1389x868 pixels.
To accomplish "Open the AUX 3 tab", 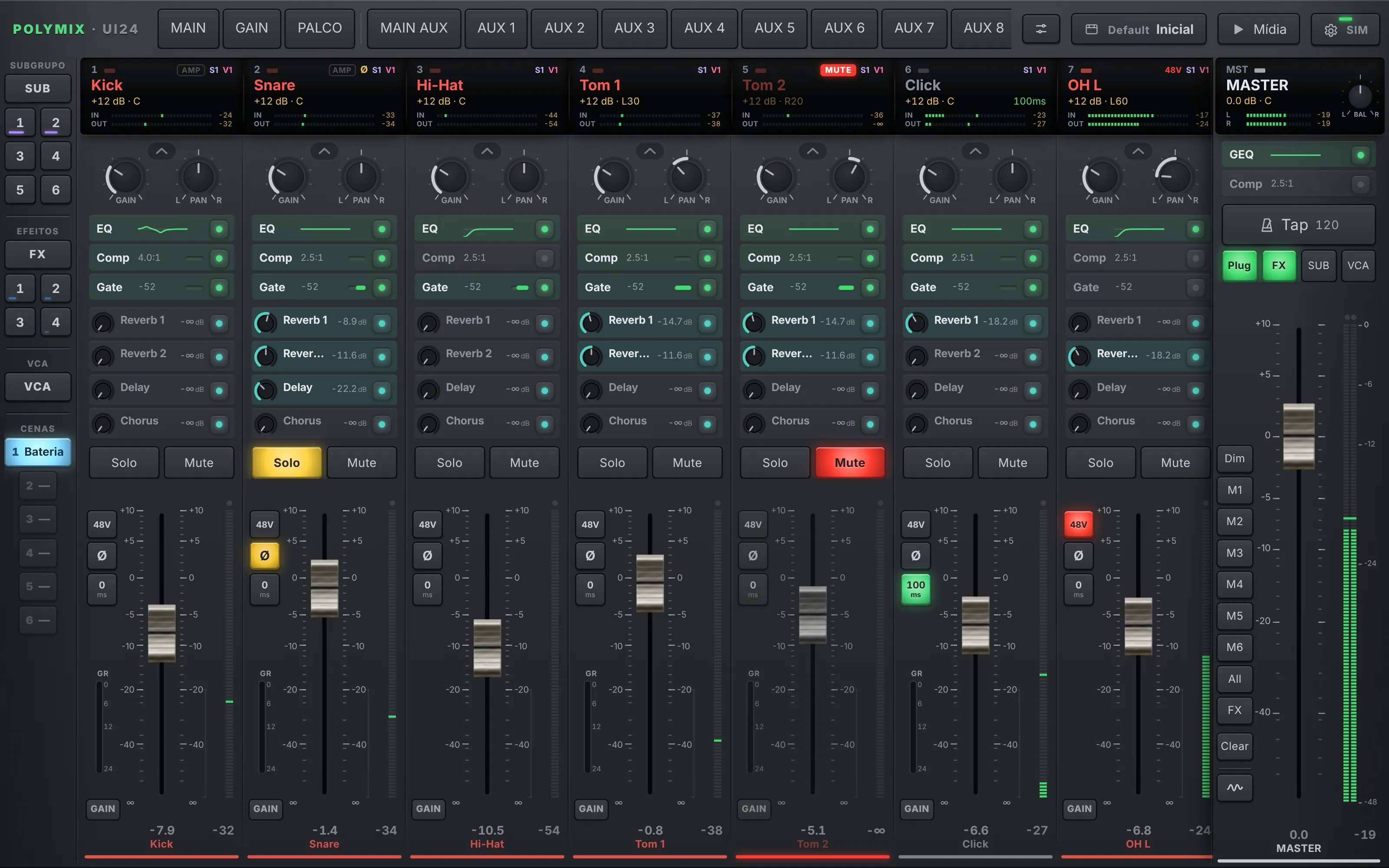I will (634, 28).
